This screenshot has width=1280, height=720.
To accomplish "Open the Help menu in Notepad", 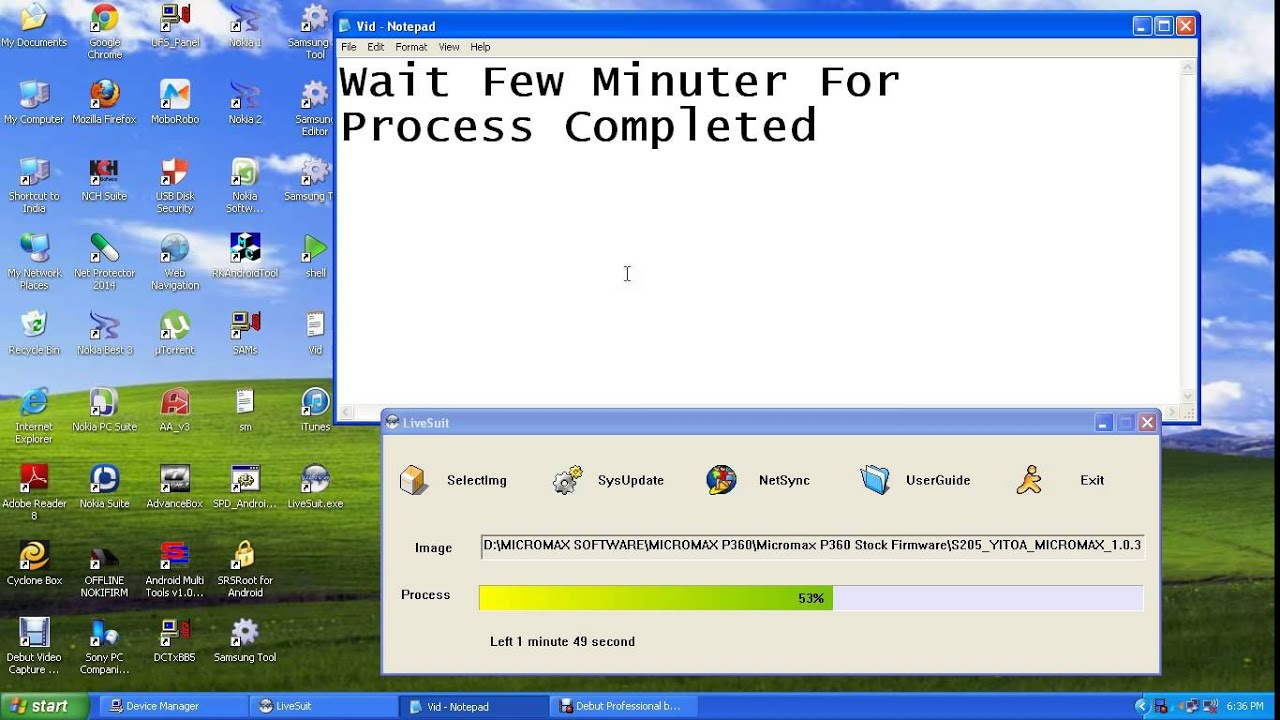I will [480, 47].
